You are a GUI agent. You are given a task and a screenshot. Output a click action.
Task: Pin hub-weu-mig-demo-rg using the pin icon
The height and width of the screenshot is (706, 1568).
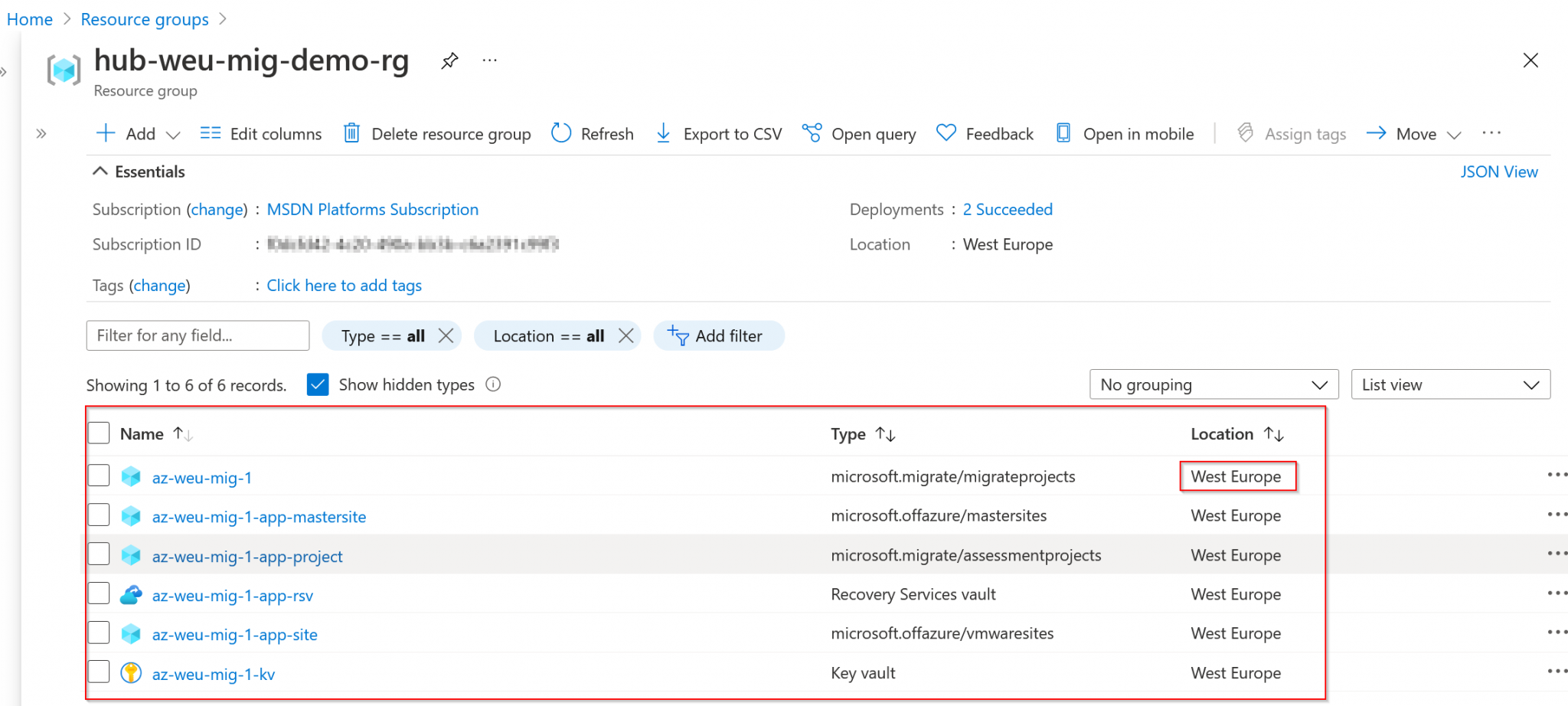[449, 60]
